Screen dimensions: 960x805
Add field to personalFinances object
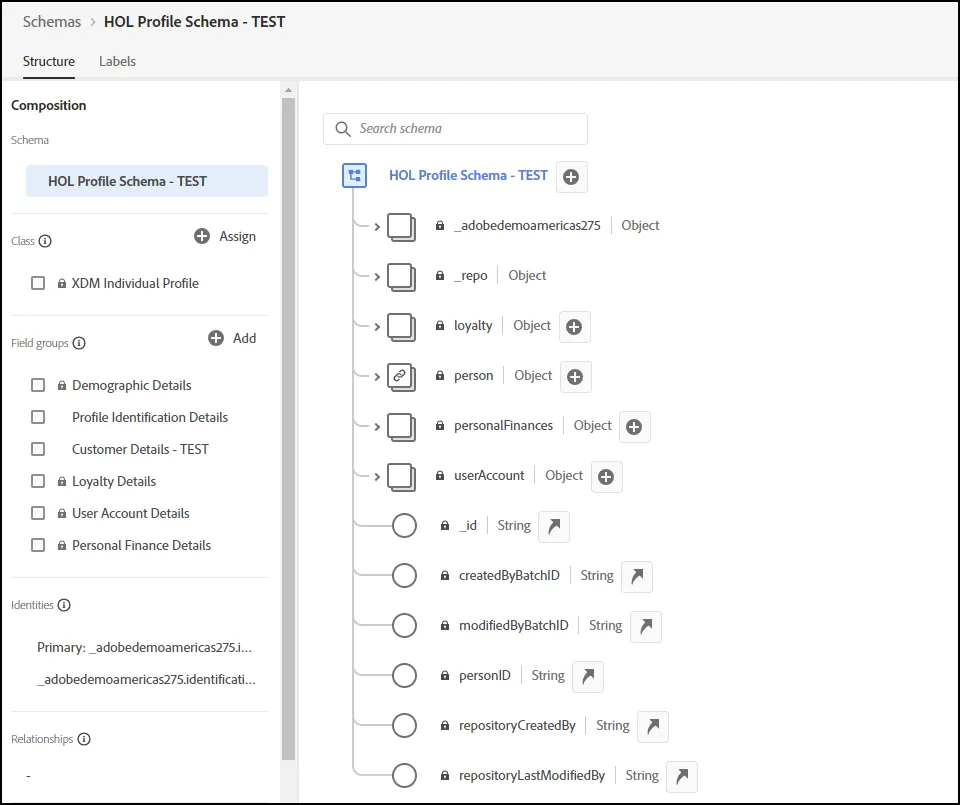634,427
